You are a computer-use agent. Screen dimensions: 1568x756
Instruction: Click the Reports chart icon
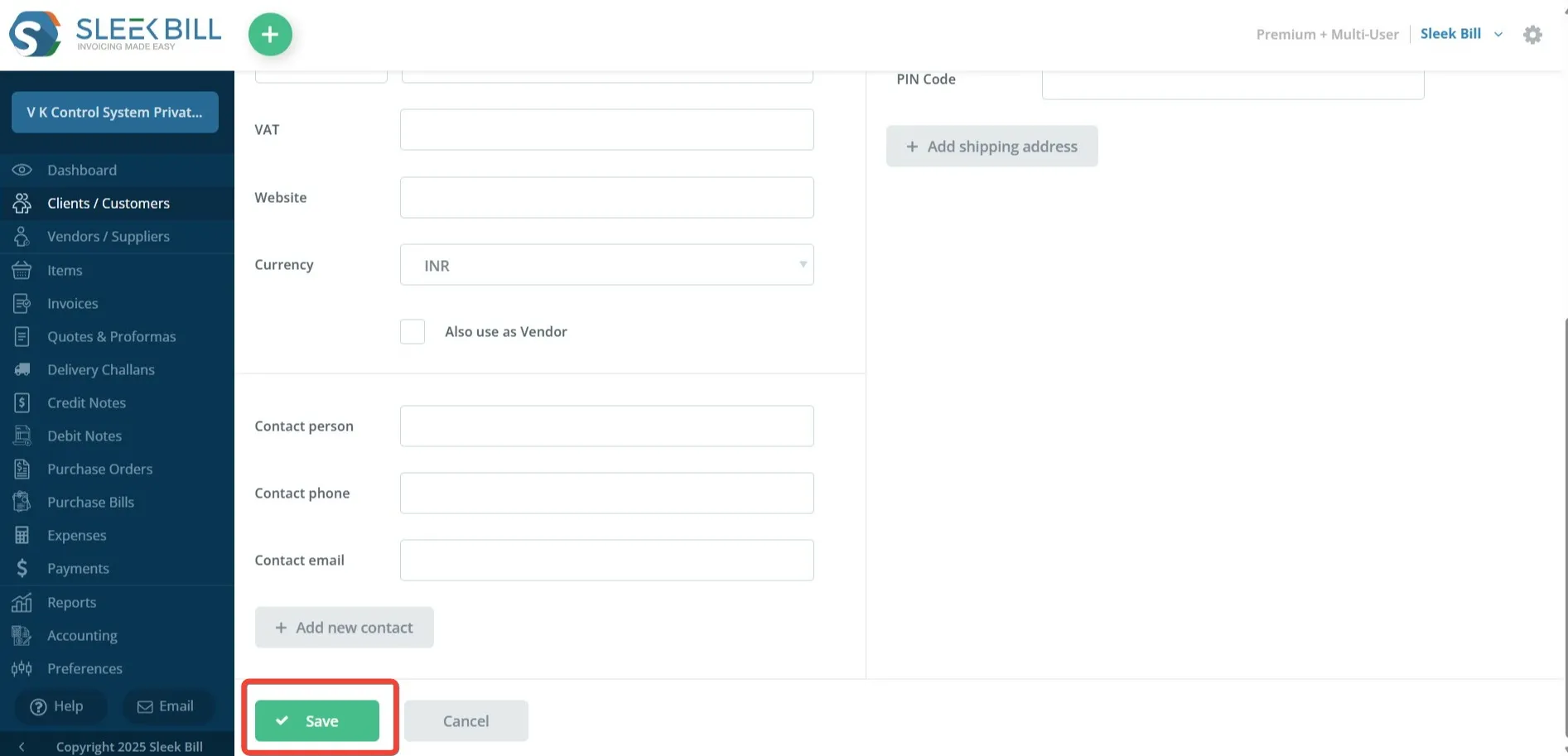click(x=22, y=602)
